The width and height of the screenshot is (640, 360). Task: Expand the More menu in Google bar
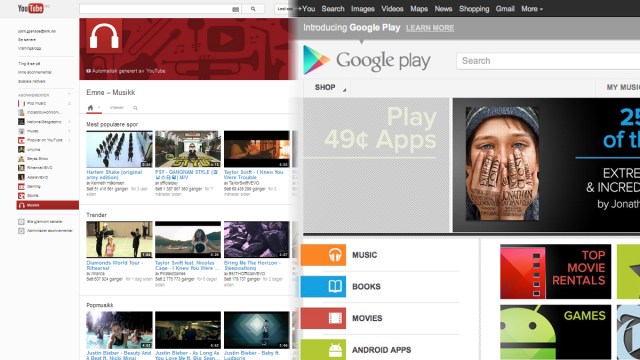click(532, 9)
